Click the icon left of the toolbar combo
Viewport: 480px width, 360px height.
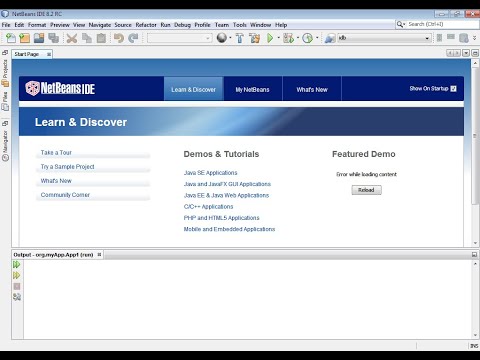(x=330, y=38)
